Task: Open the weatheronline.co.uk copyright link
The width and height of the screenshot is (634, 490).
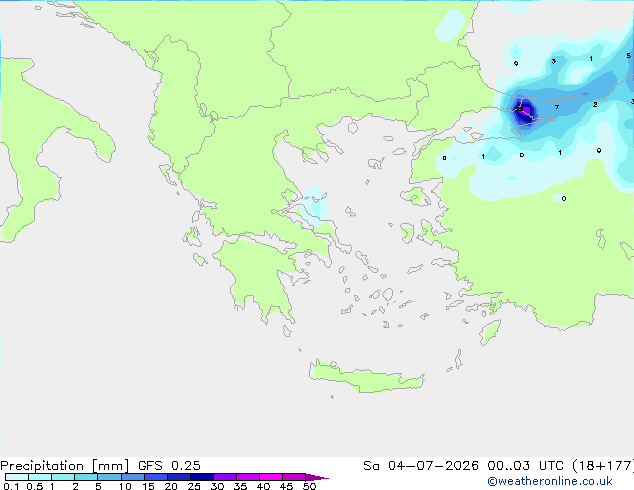Action: 549,481
